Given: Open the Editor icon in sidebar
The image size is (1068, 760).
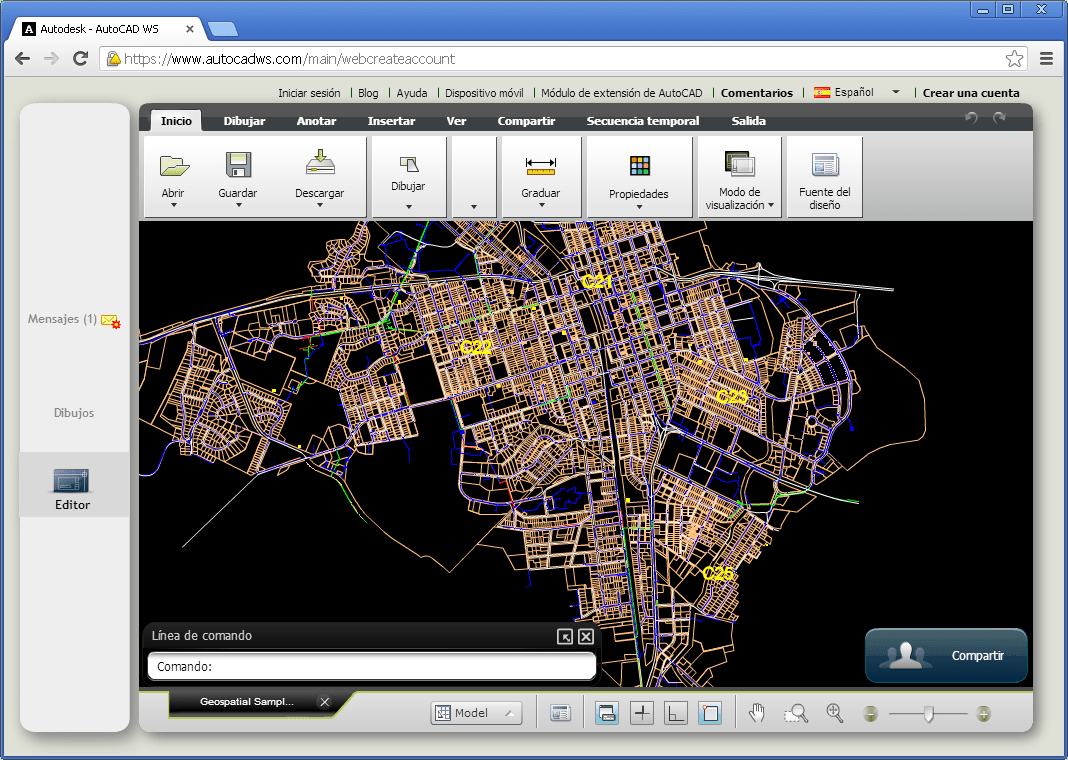Looking at the screenshot, I should tap(72, 481).
